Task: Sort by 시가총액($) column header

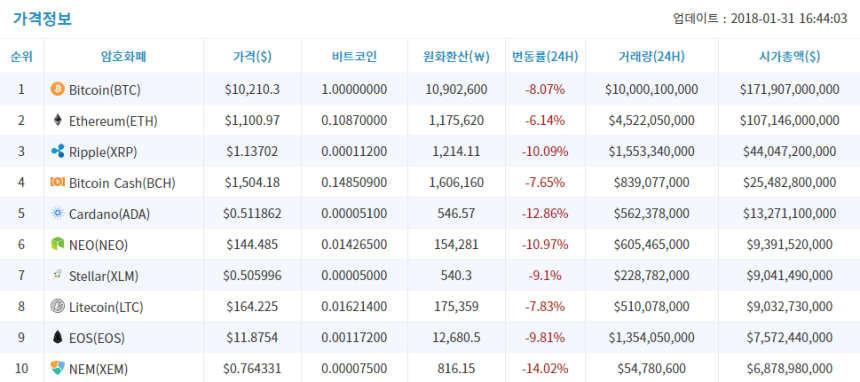Action: point(789,56)
